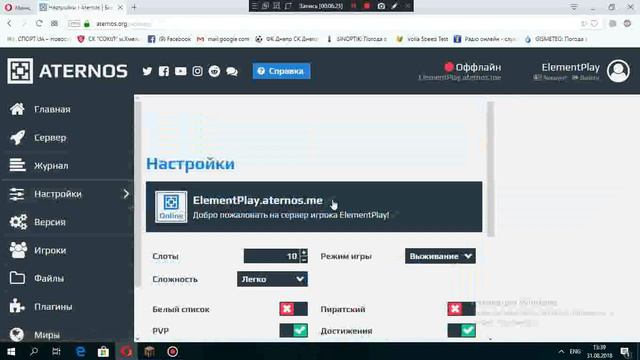Click the Справка help button

281,71
